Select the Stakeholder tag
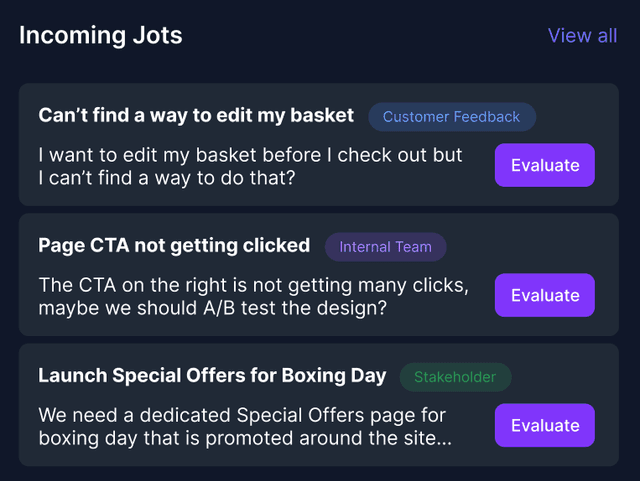This screenshot has height=481, width=640. tap(455, 377)
